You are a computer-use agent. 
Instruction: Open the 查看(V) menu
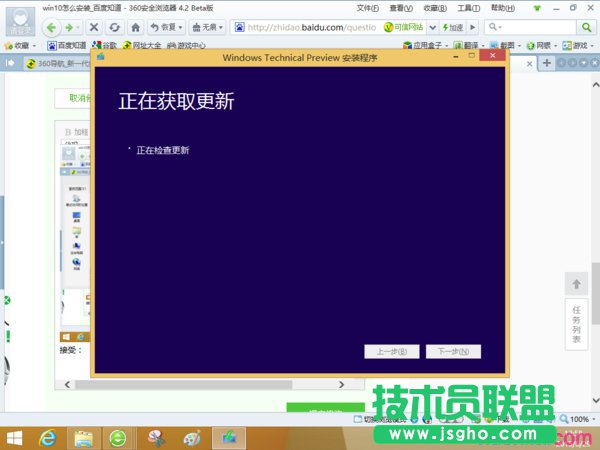[401, 8]
